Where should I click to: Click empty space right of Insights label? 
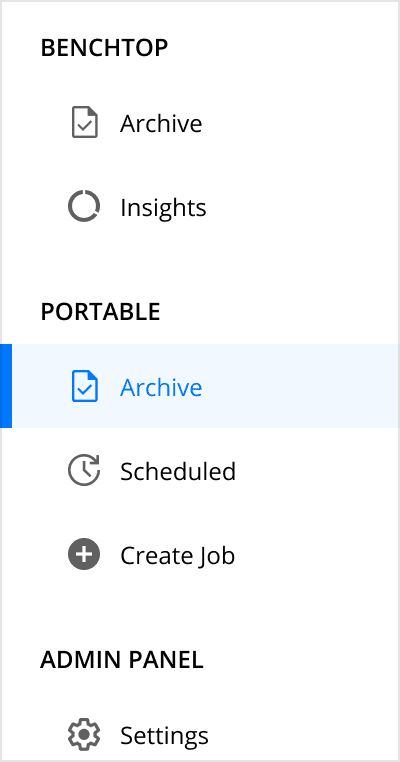pos(301,207)
